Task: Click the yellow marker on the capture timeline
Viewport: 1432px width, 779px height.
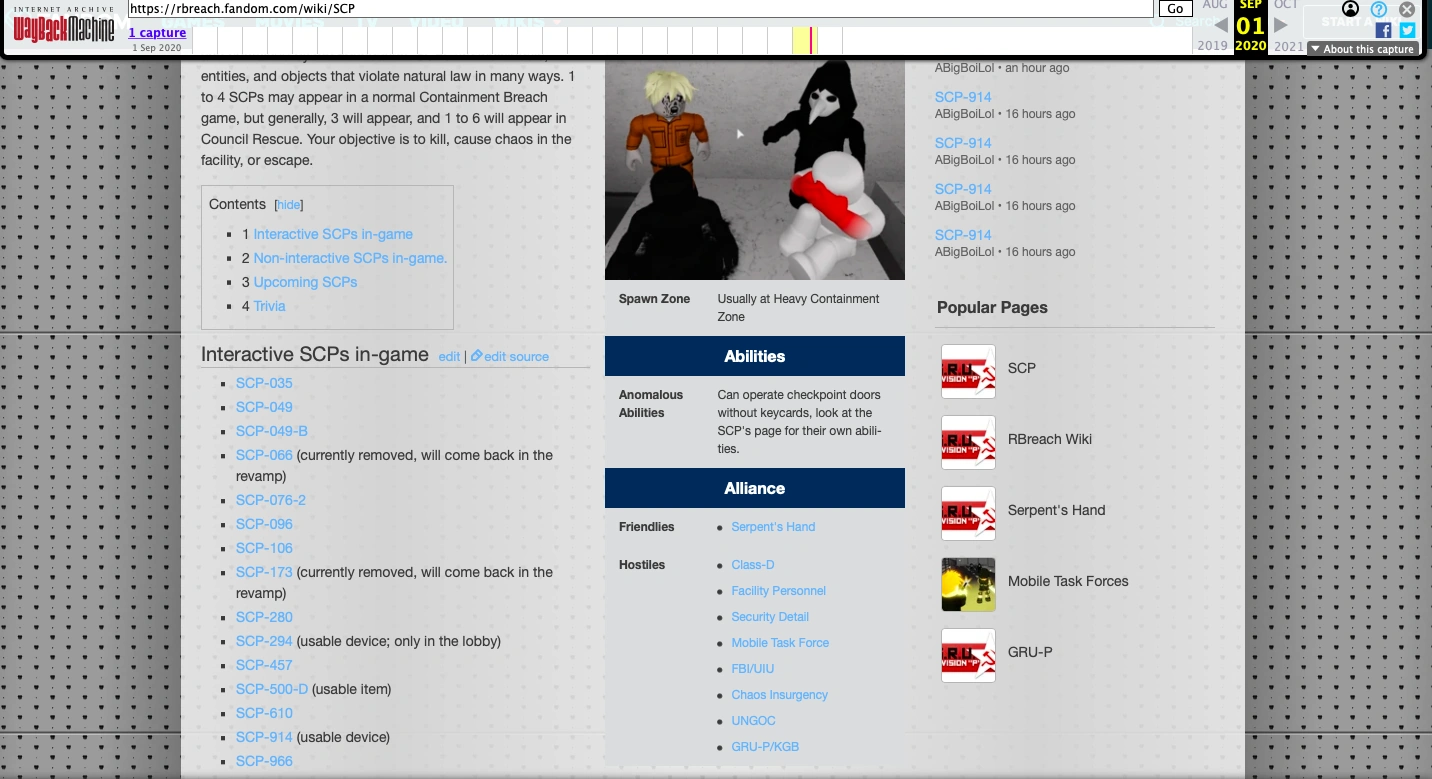Action: [807, 38]
